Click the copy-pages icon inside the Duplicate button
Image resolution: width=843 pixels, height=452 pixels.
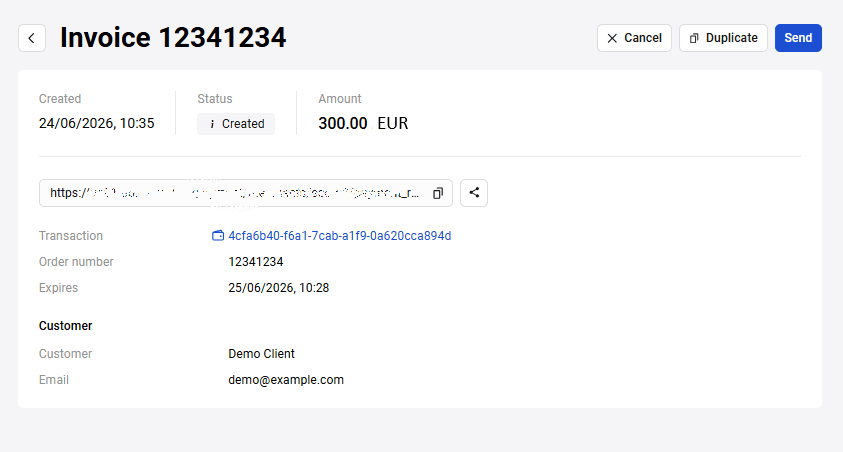click(694, 38)
